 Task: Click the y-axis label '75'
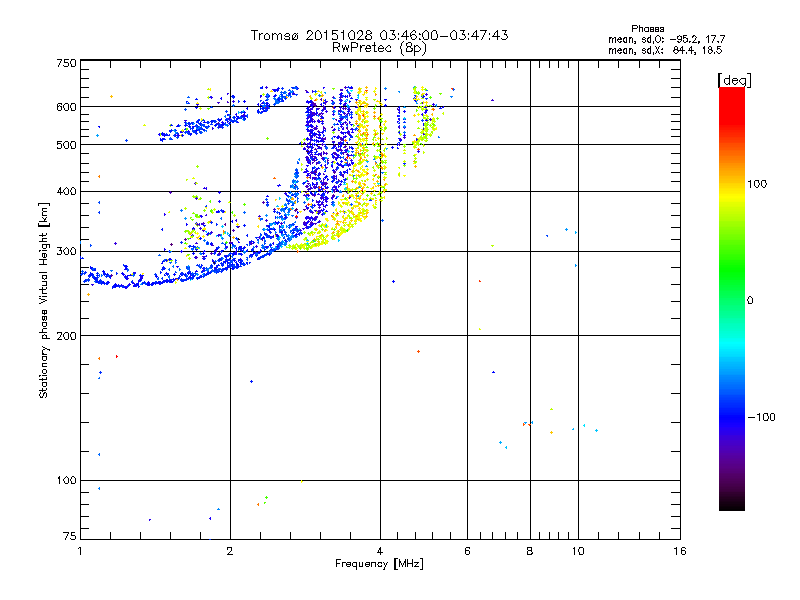coord(70,536)
